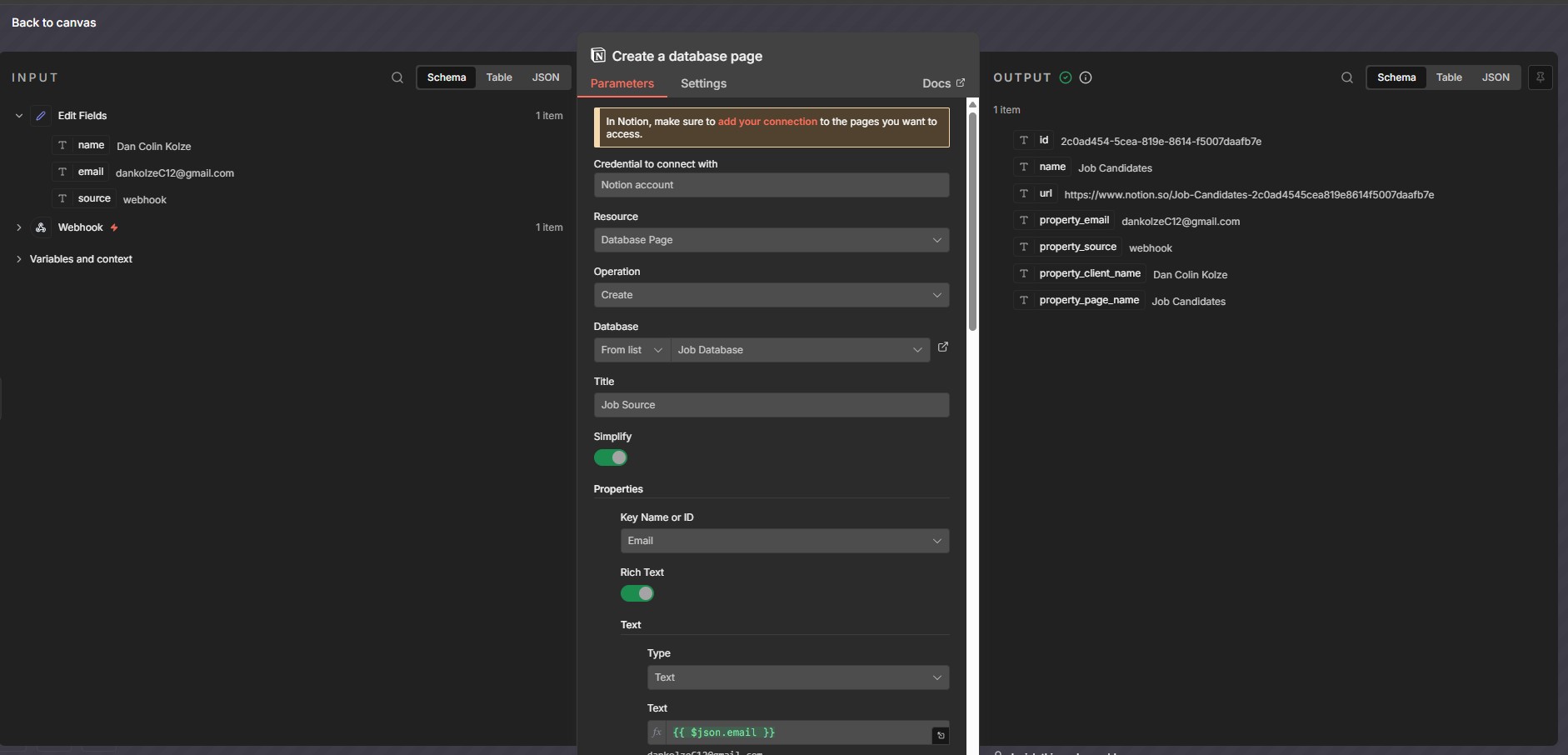1568x755 pixels.
Task: Select Schema view in OUTPUT panel
Action: pyautogui.click(x=1396, y=77)
